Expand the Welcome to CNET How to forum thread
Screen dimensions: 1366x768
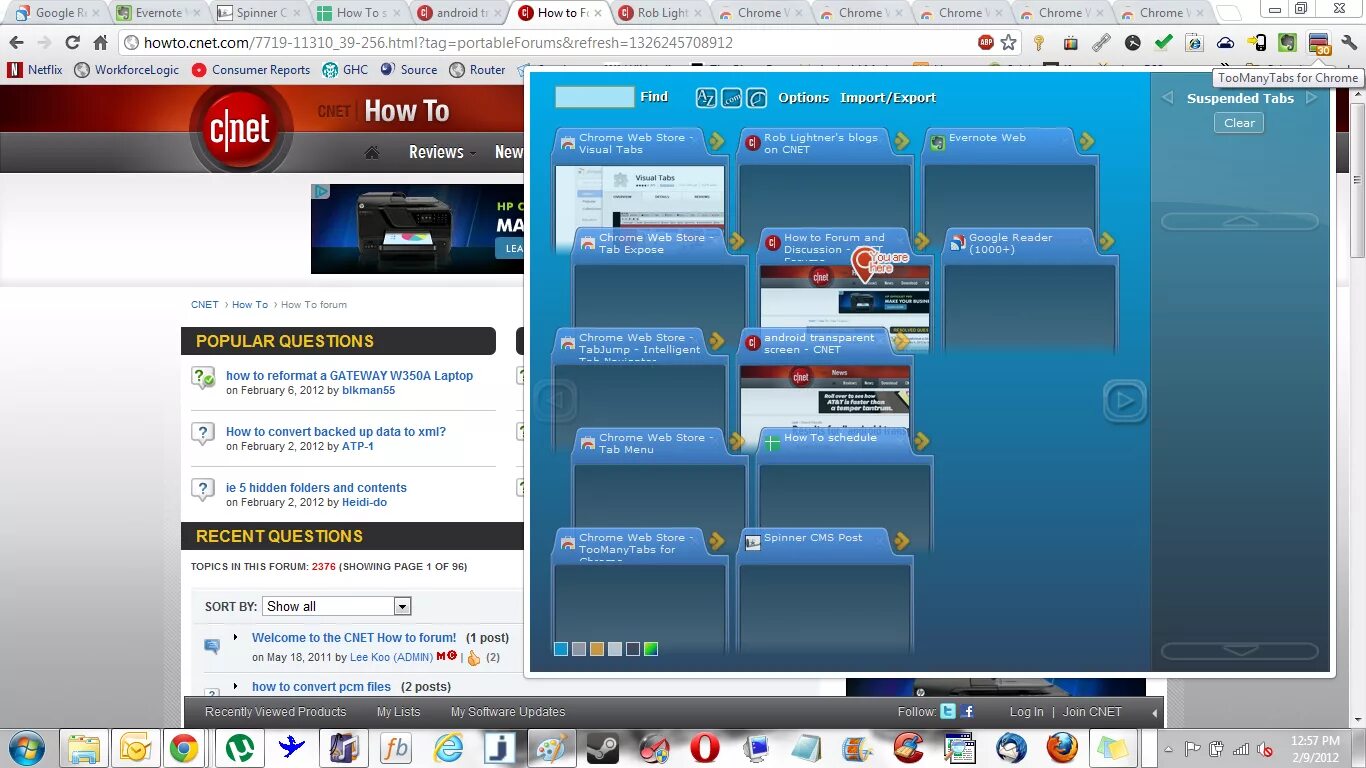pyautogui.click(x=236, y=637)
